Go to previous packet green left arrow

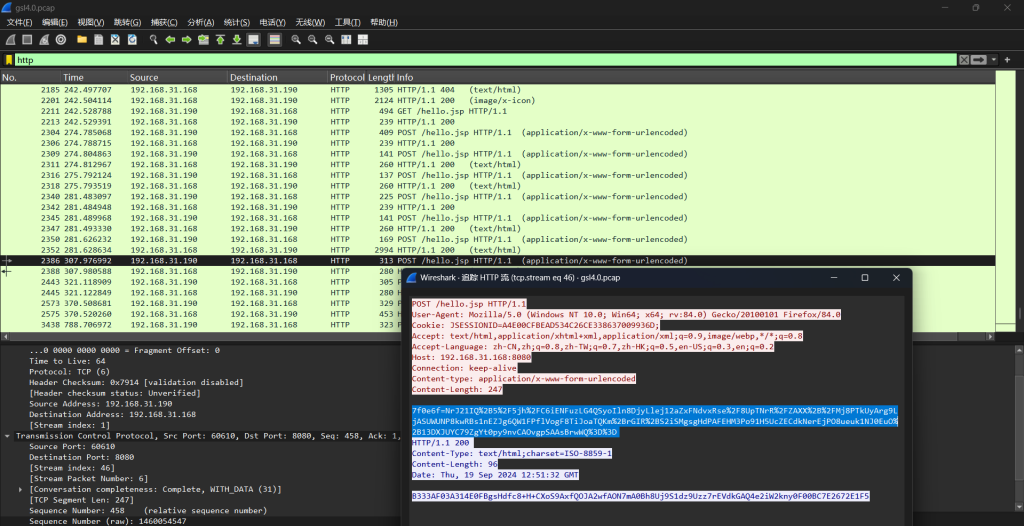171,40
